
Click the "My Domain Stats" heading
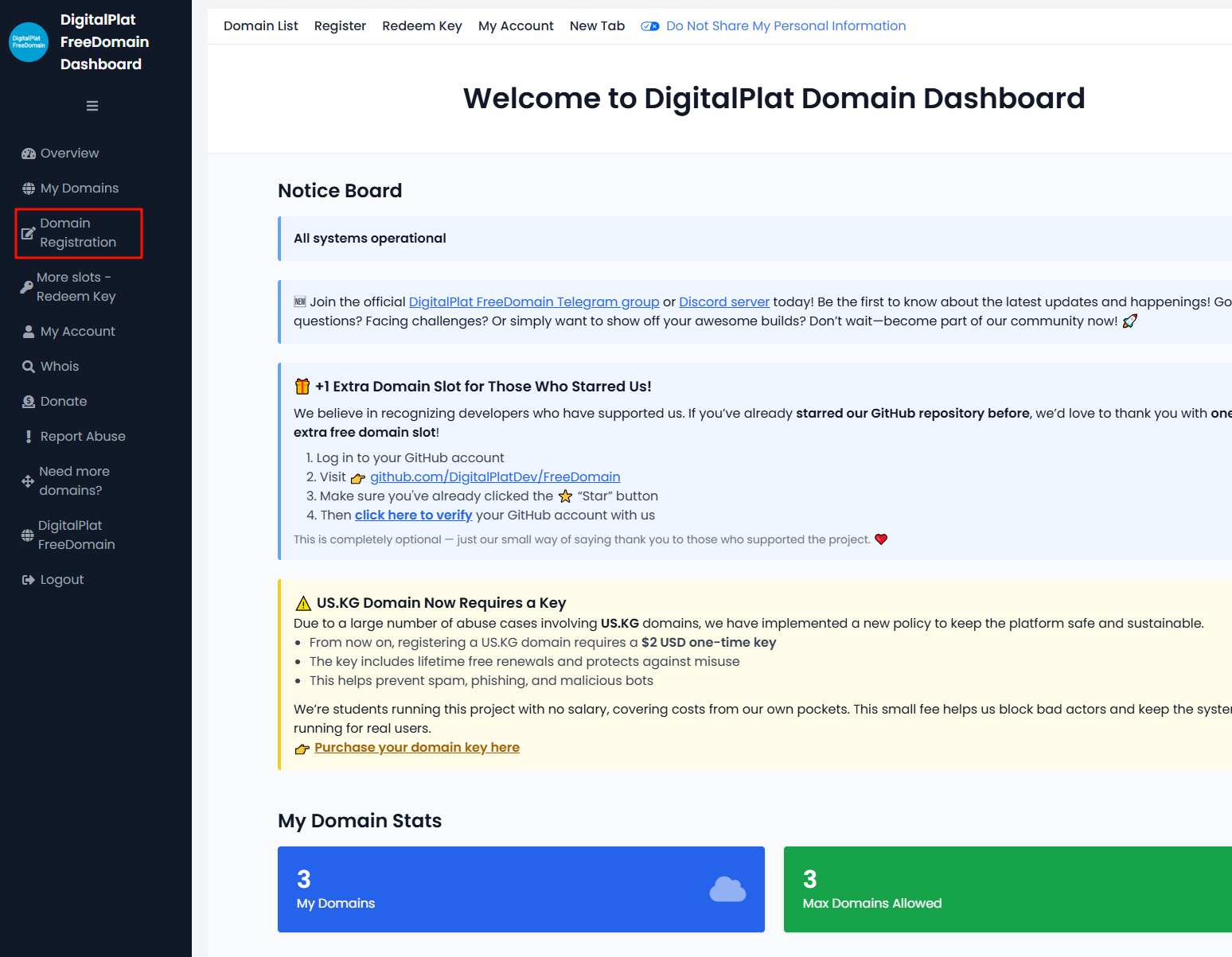360,821
